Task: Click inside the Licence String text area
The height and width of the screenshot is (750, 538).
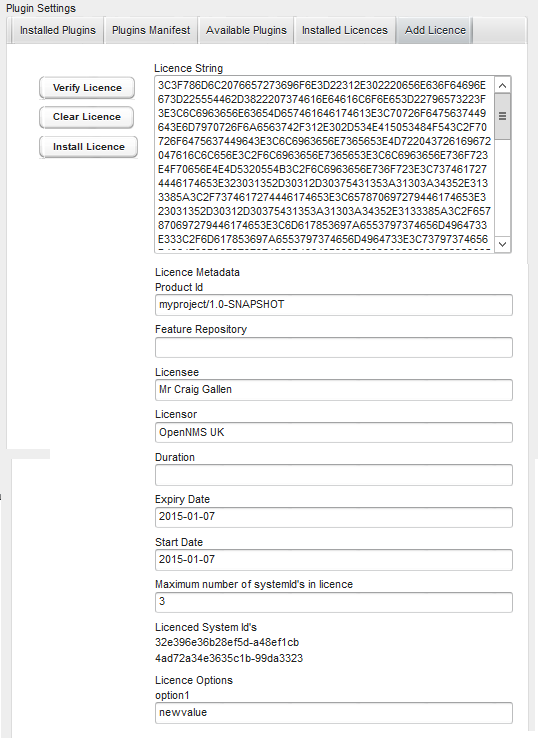Action: [324, 165]
